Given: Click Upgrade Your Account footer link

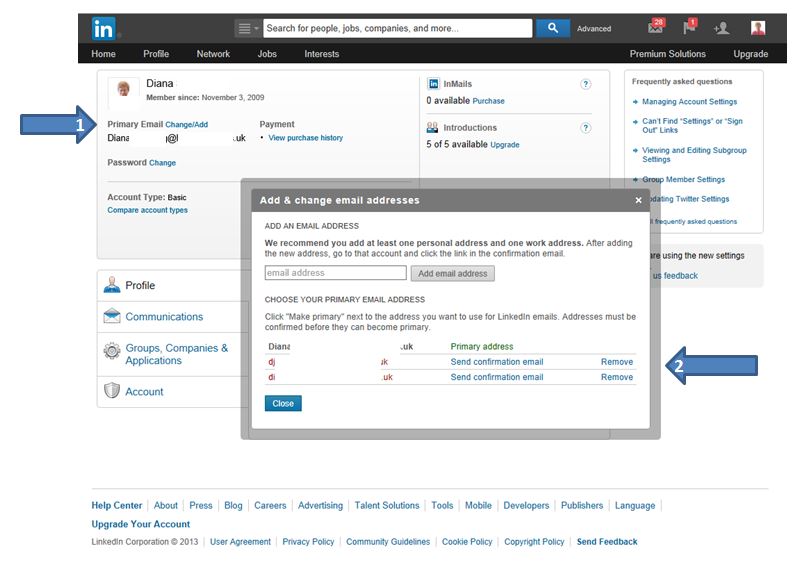Looking at the screenshot, I should coord(141,524).
